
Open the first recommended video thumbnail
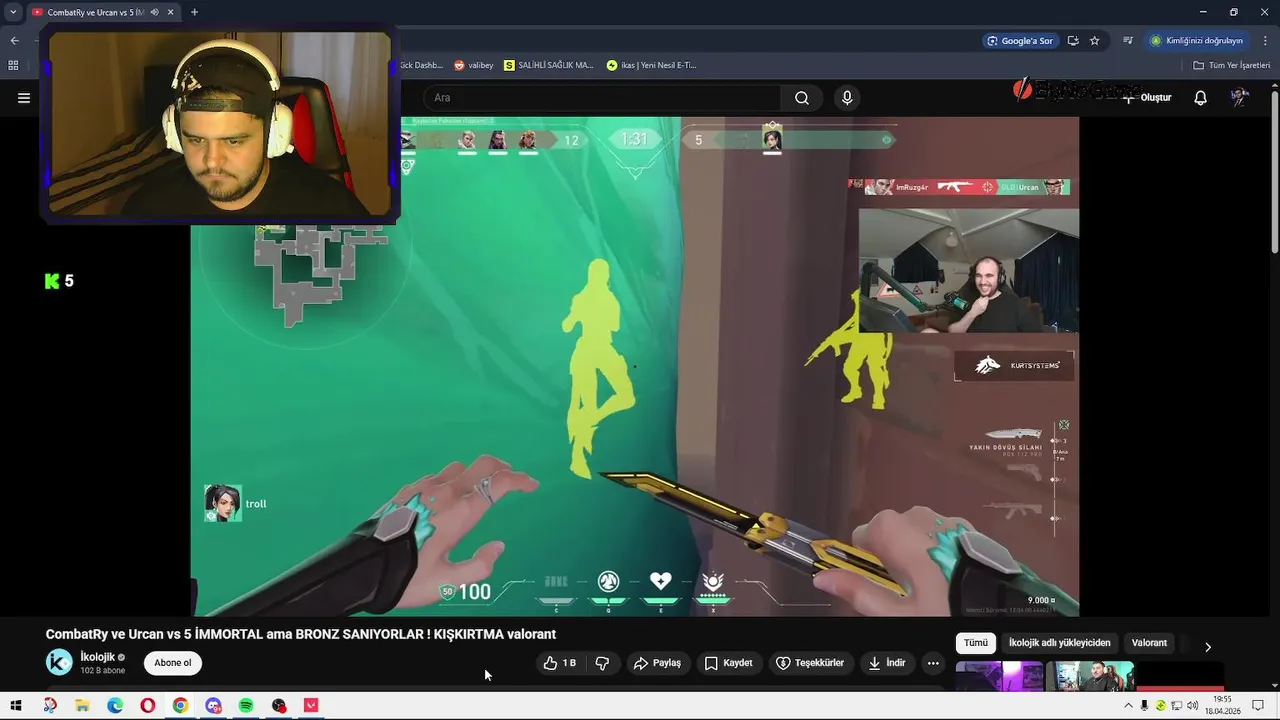pos(1000,676)
